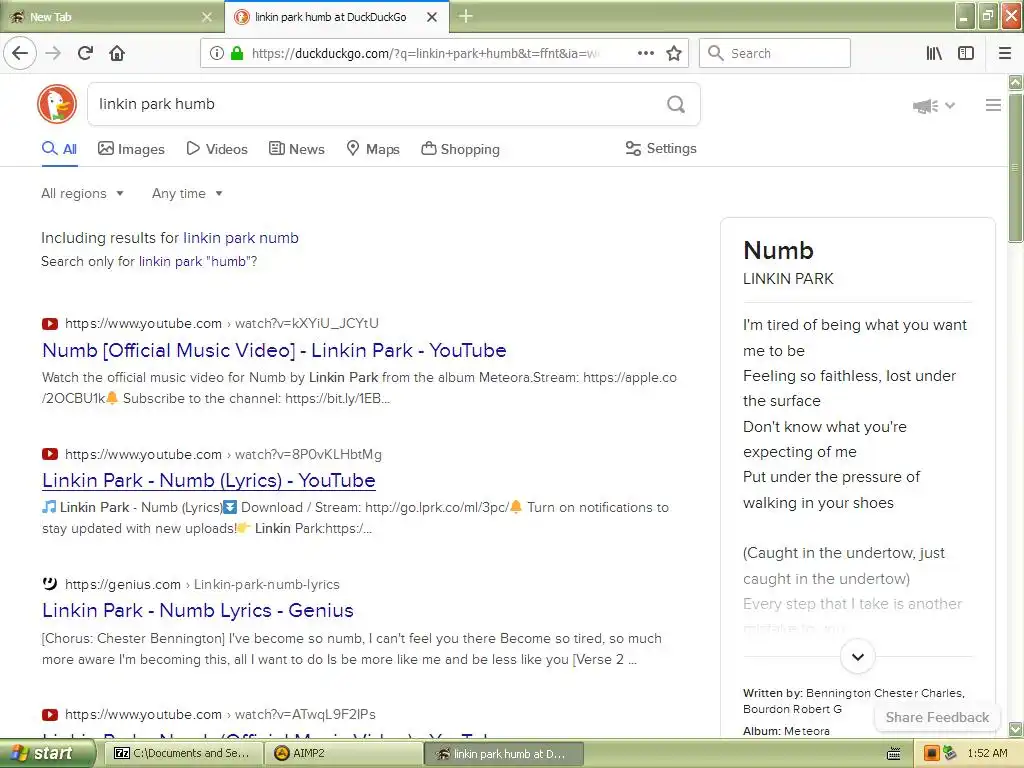1024x768 pixels.
Task: Open the megaphone spread-the-word dropdown
Action: click(934, 105)
